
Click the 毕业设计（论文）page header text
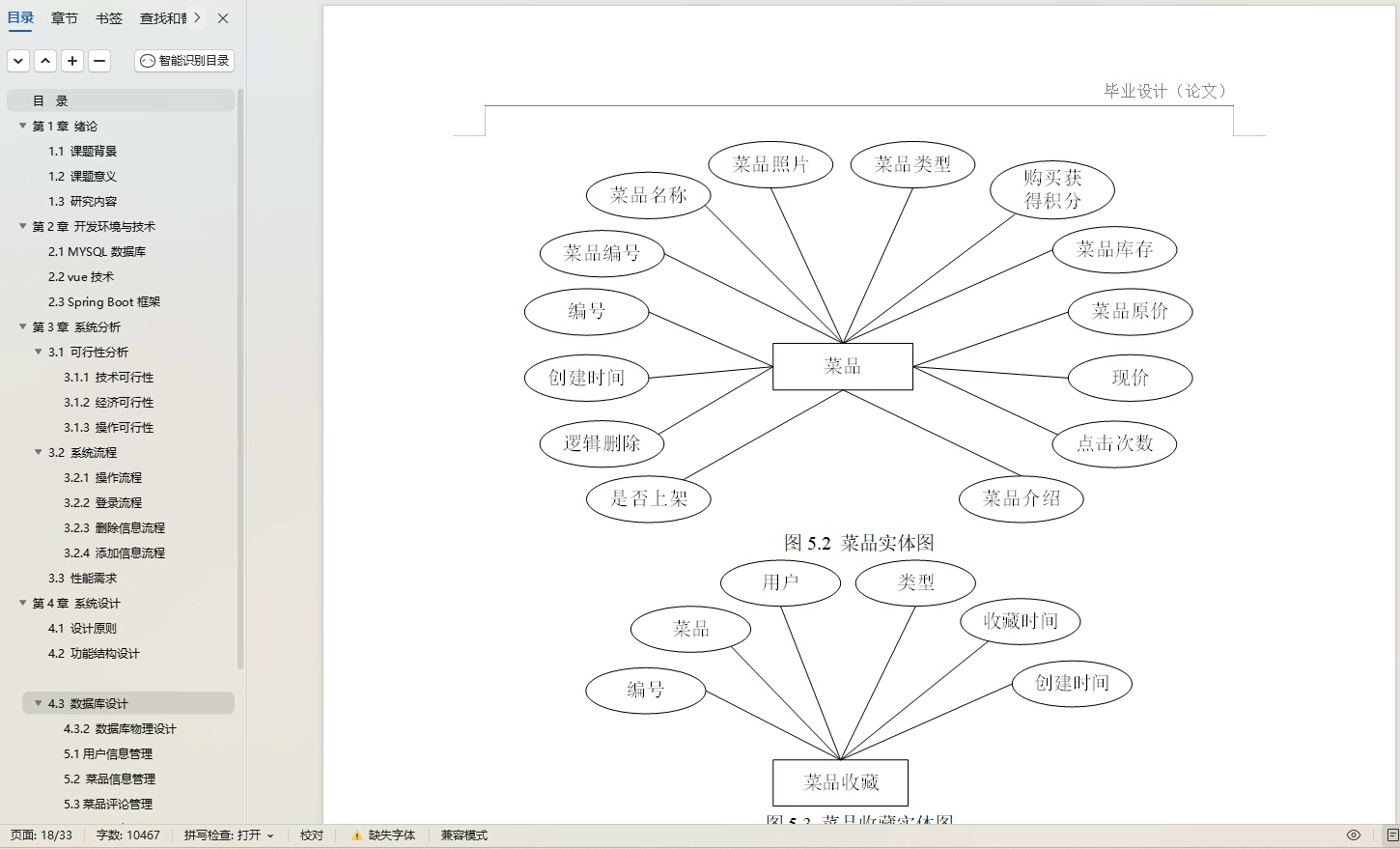1165,91
